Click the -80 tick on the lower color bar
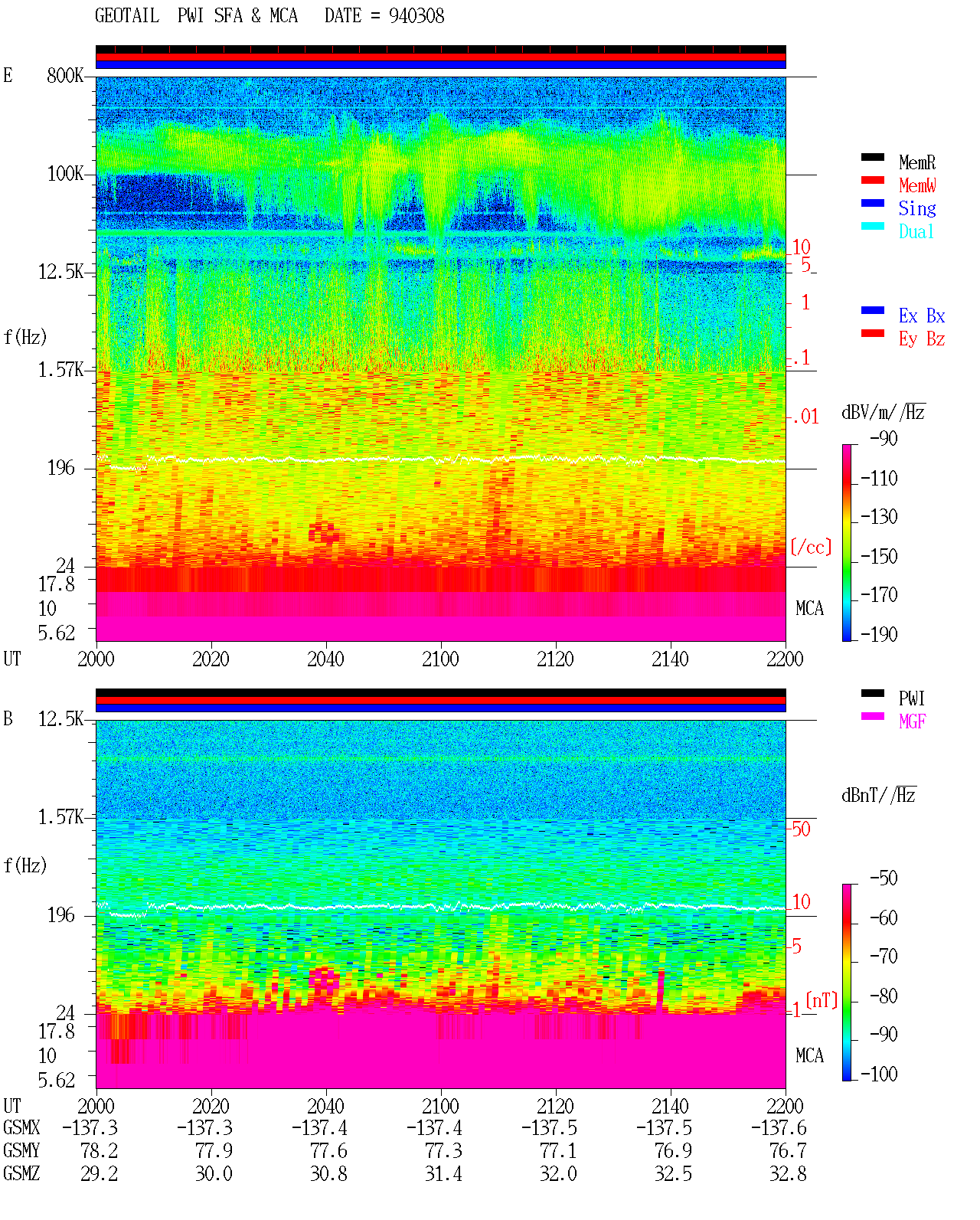980x1220 pixels. tap(884, 996)
